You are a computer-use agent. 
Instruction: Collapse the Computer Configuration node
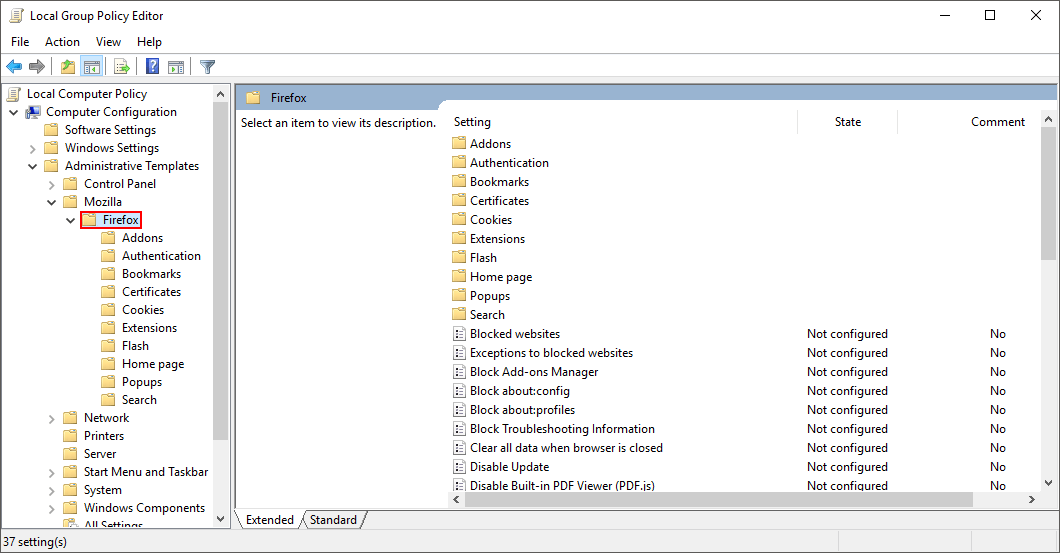coord(14,112)
